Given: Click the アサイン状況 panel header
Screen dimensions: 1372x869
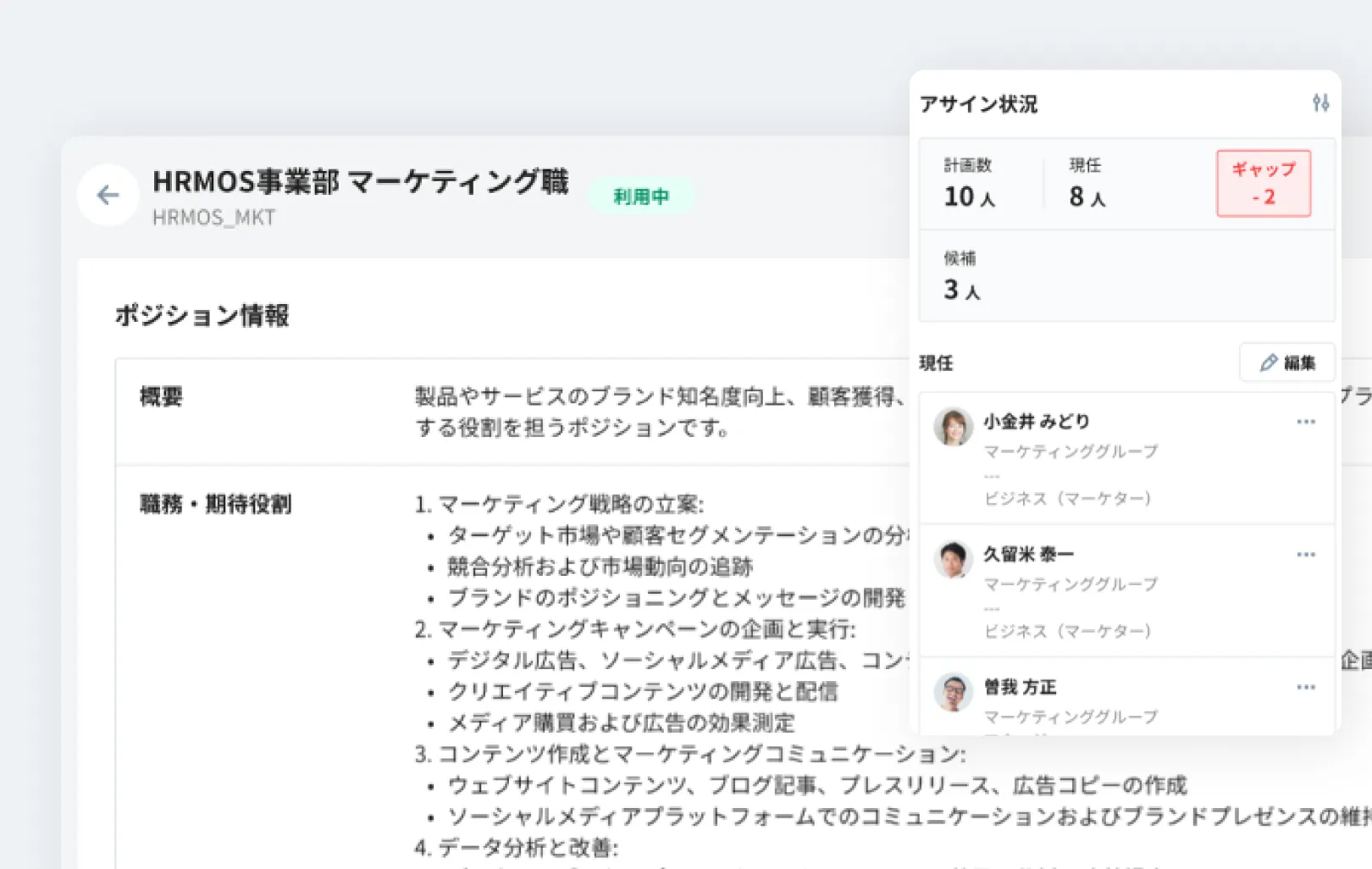Looking at the screenshot, I should [x=979, y=103].
